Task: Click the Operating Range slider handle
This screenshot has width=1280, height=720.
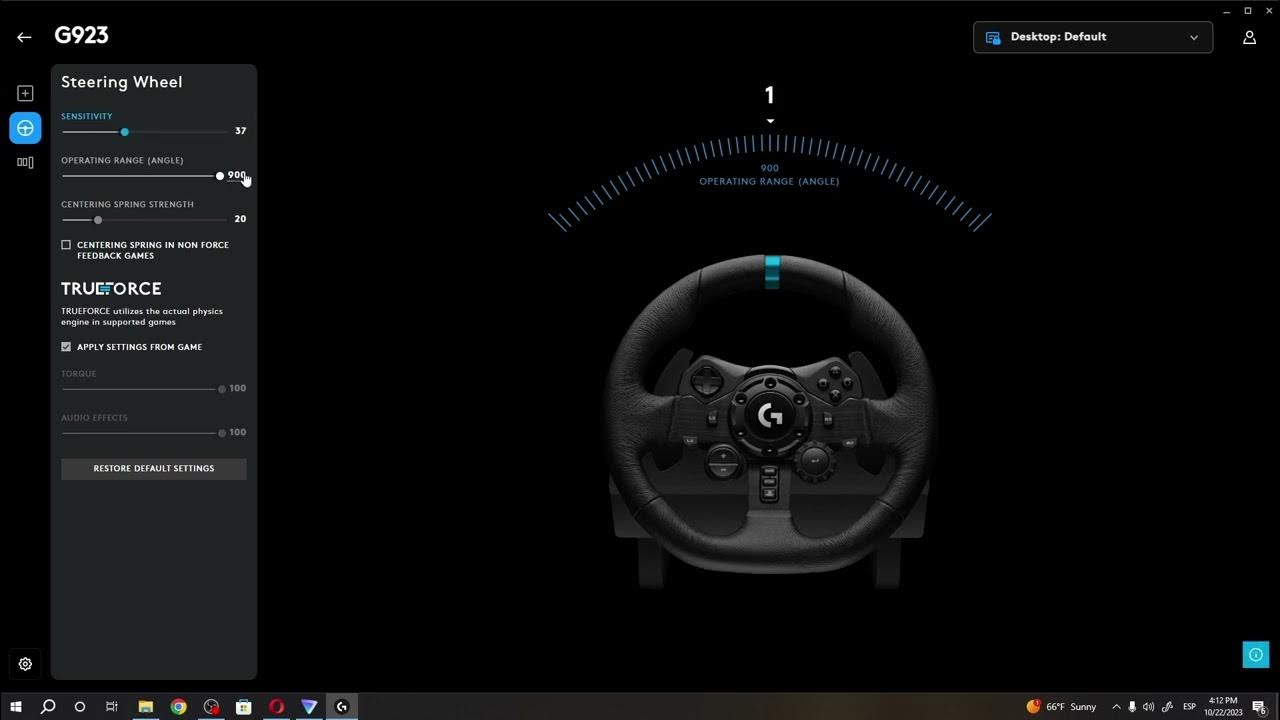Action: (220, 176)
